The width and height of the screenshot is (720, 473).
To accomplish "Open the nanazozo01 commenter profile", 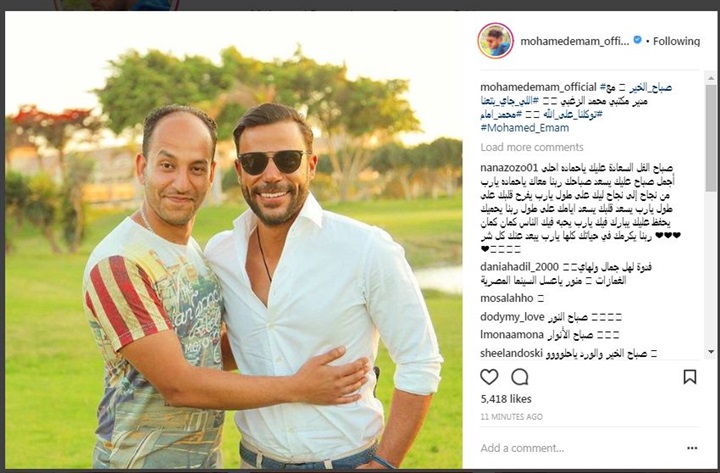I will [x=508, y=168].
